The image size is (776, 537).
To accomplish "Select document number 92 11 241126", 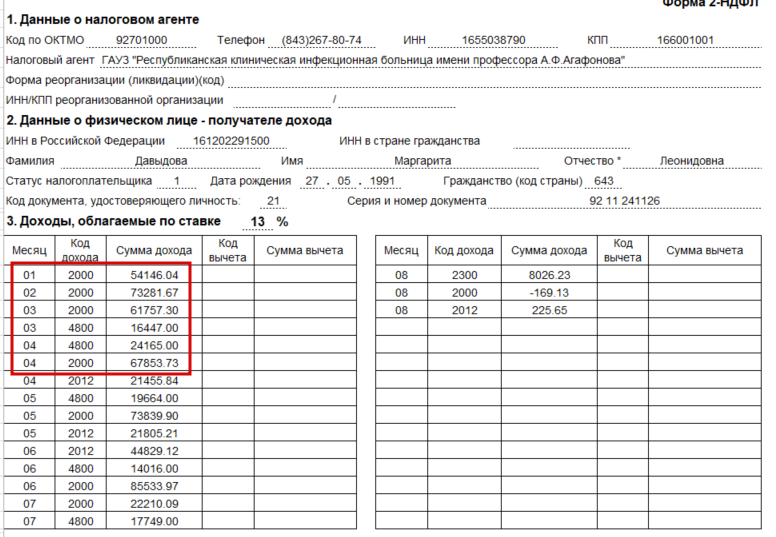I will [x=625, y=201].
